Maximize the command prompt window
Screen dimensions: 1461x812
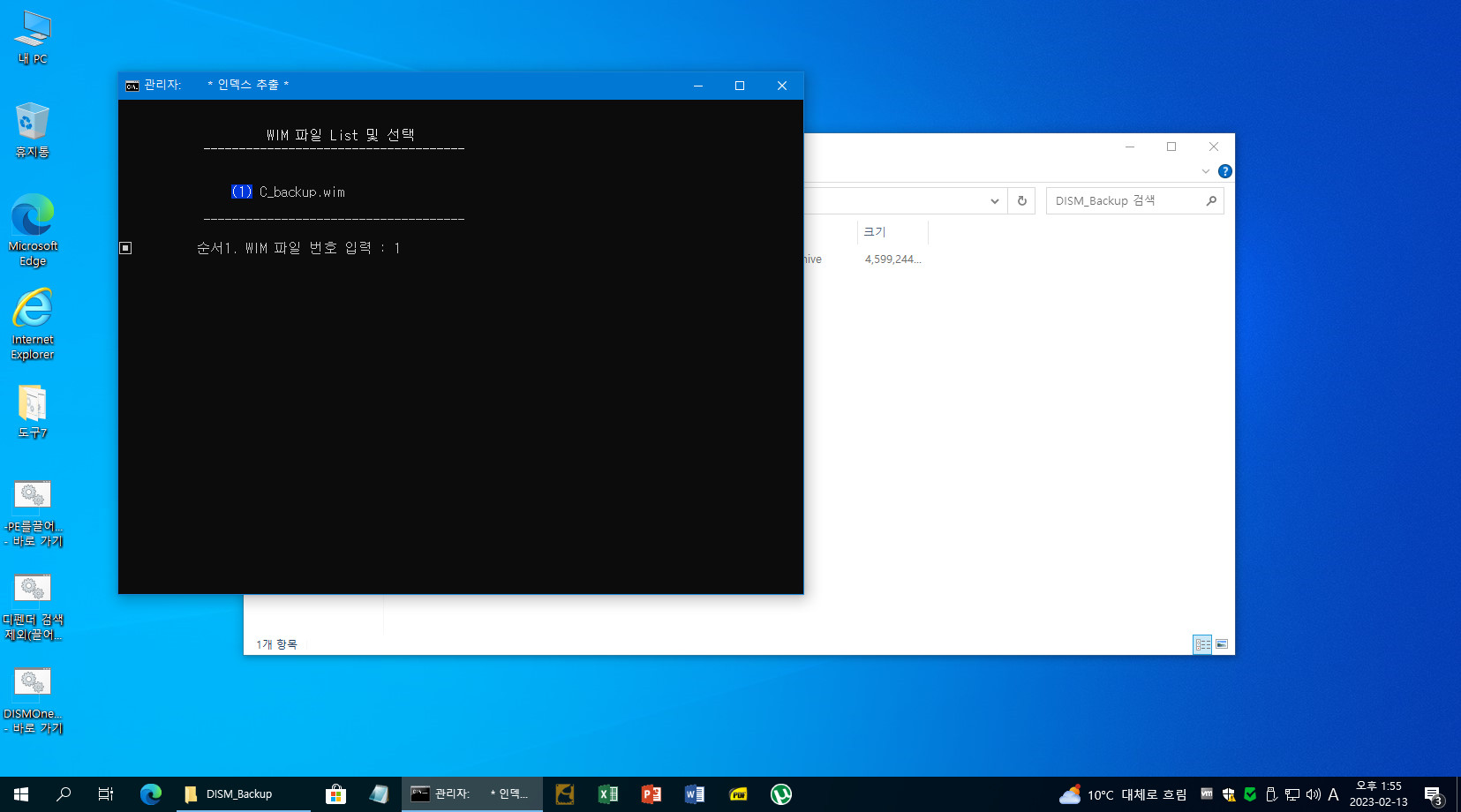(x=740, y=86)
